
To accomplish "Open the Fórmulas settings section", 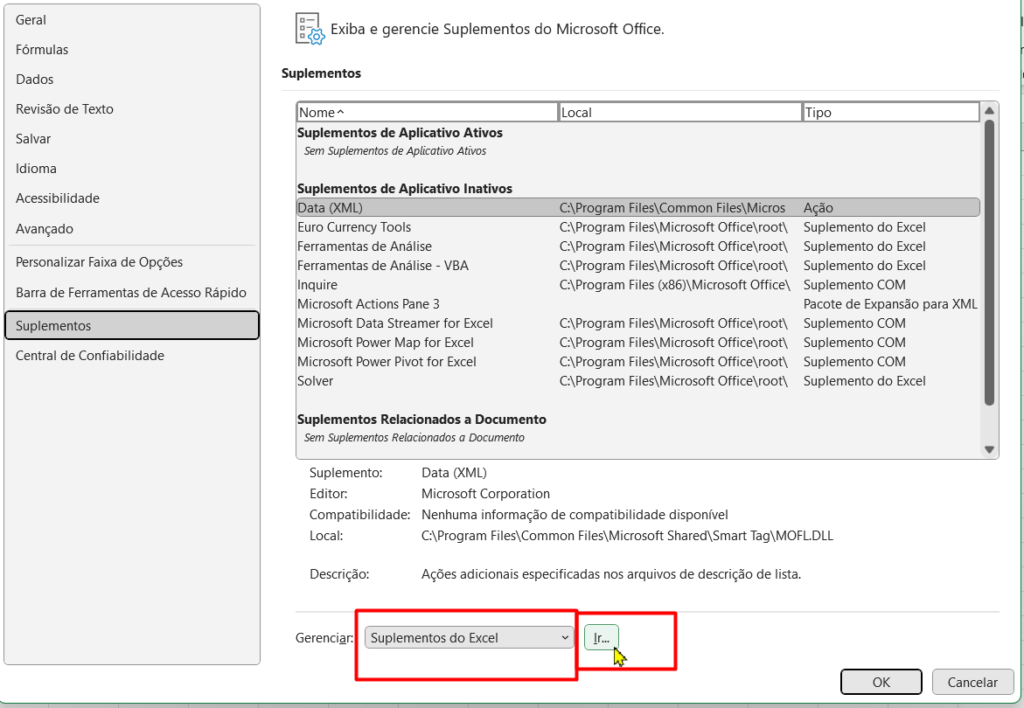I will 43,49.
